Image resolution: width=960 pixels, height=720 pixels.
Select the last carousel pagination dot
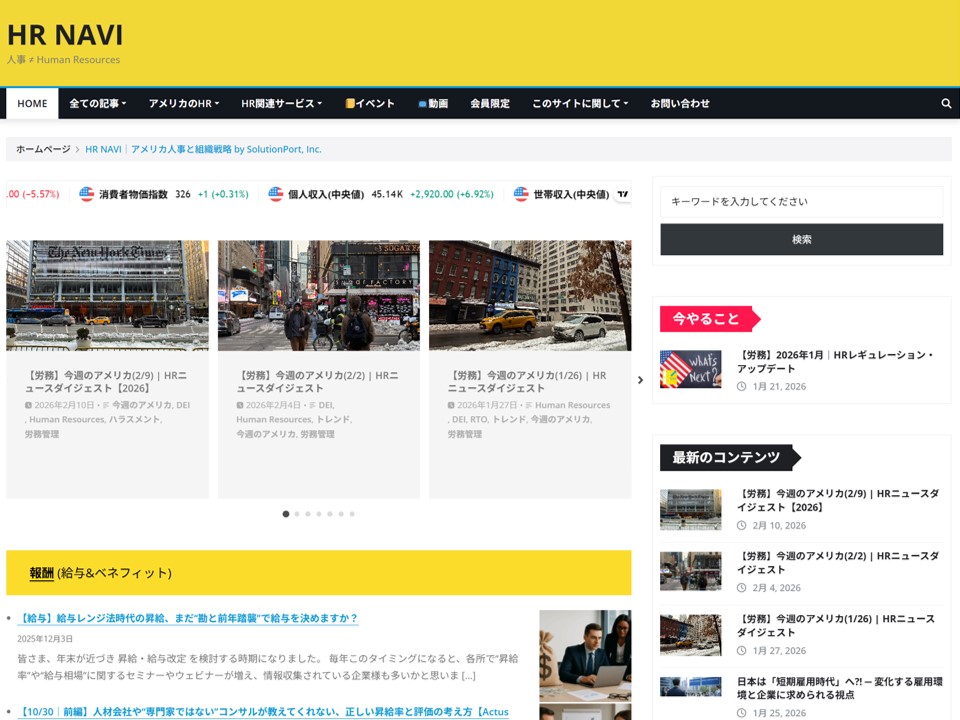pos(352,514)
